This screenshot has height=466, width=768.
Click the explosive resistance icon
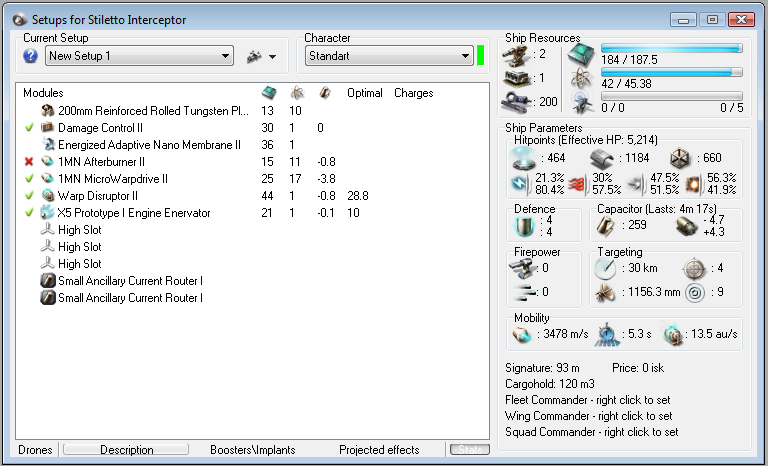point(695,184)
